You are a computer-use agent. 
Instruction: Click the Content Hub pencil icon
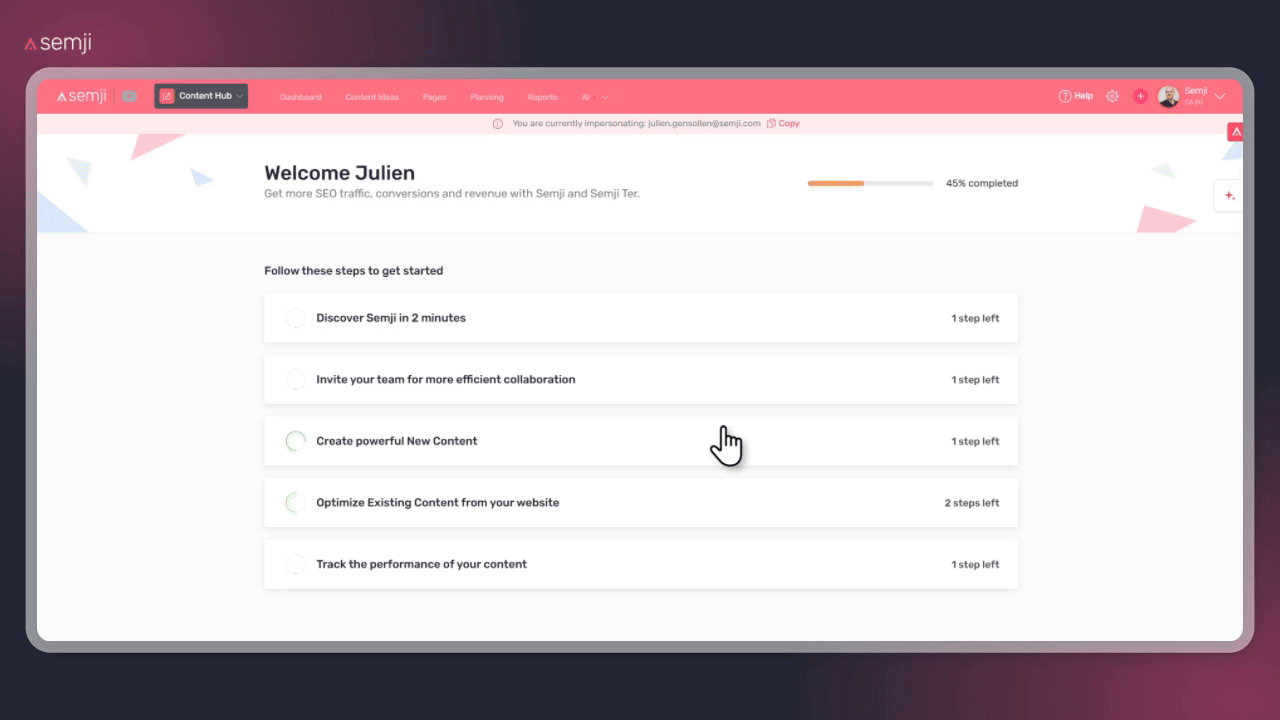(167, 96)
